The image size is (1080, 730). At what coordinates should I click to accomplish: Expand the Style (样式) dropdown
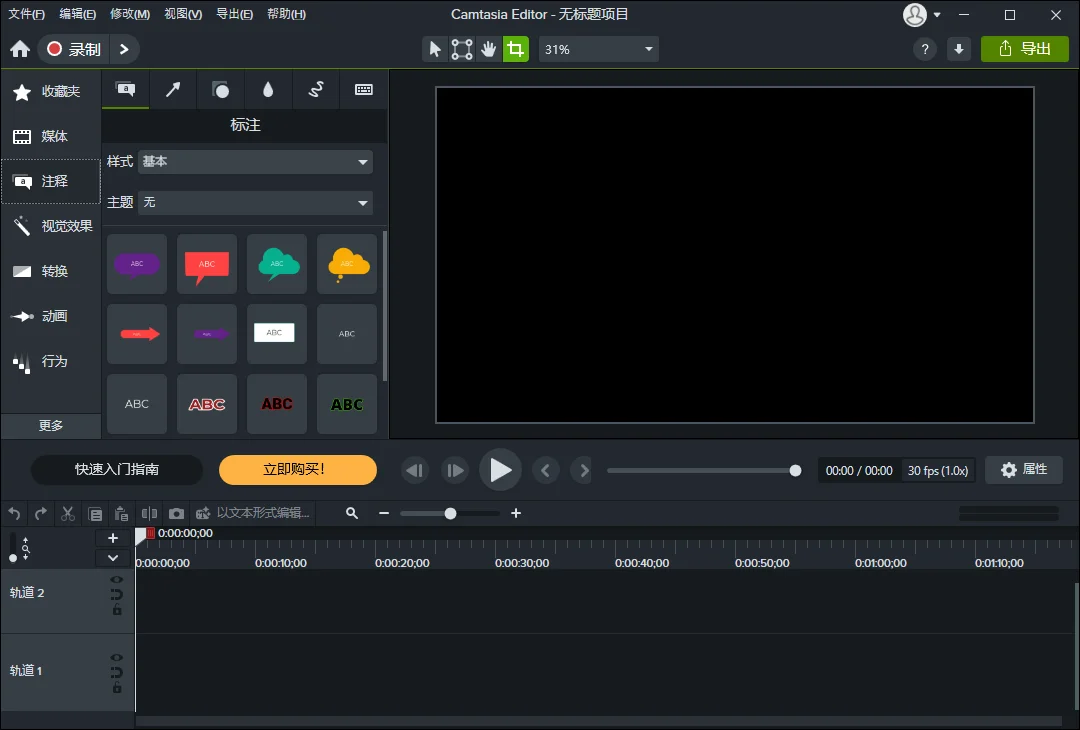click(x=256, y=162)
